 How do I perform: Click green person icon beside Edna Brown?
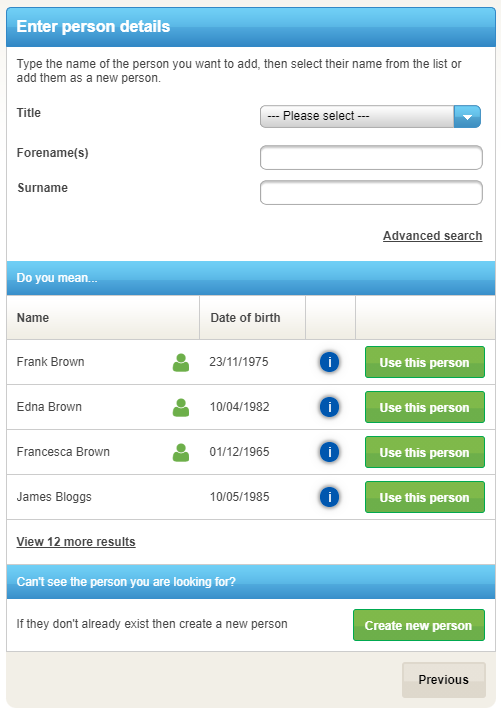[181, 408]
